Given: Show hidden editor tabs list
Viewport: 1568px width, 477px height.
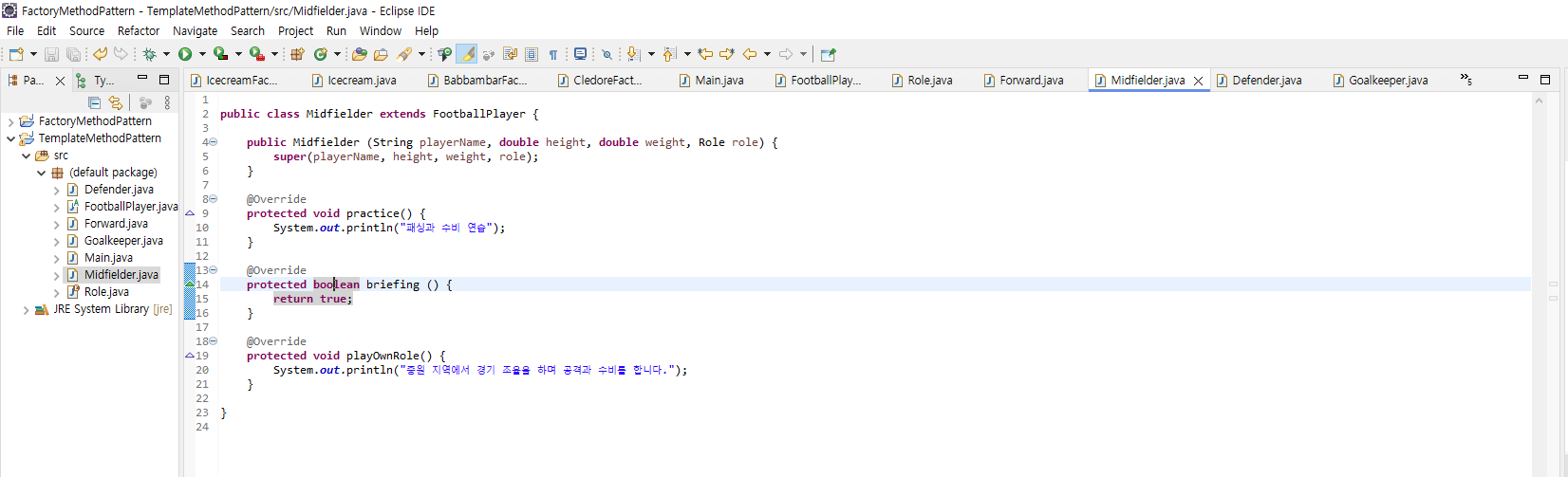Looking at the screenshot, I should (1466, 80).
